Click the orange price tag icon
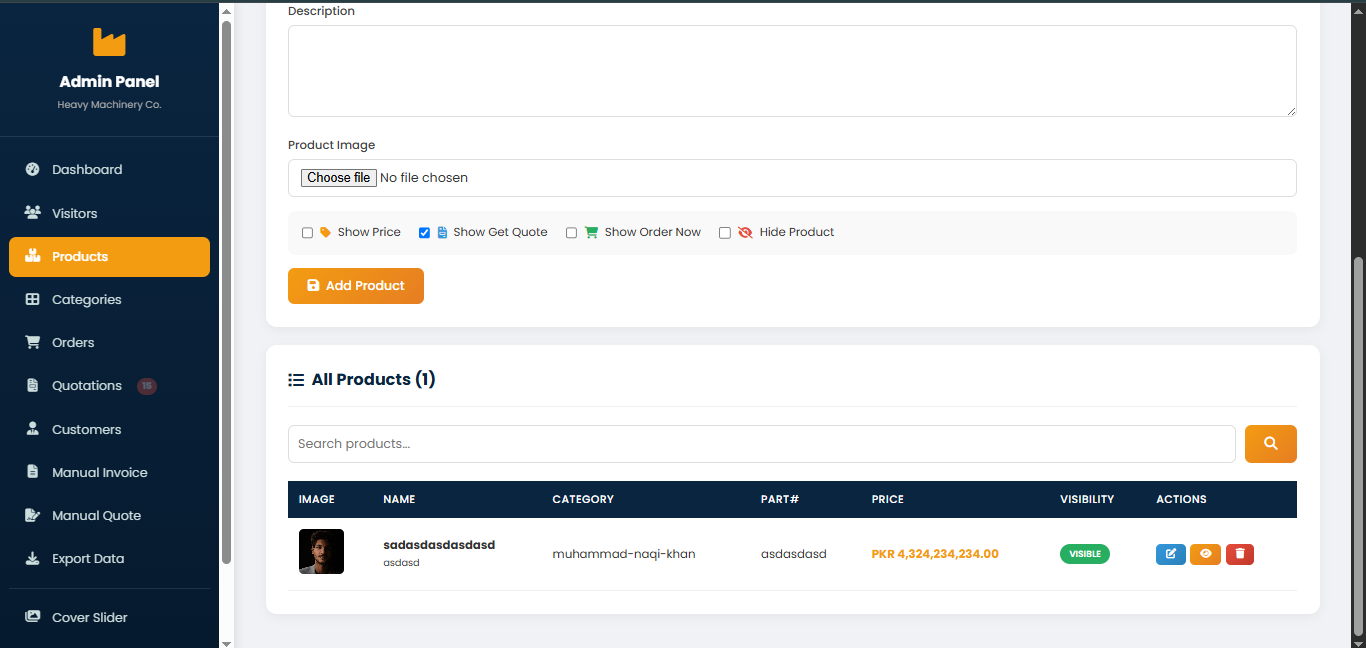This screenshot has width=1366, height=648. point(325,232)
